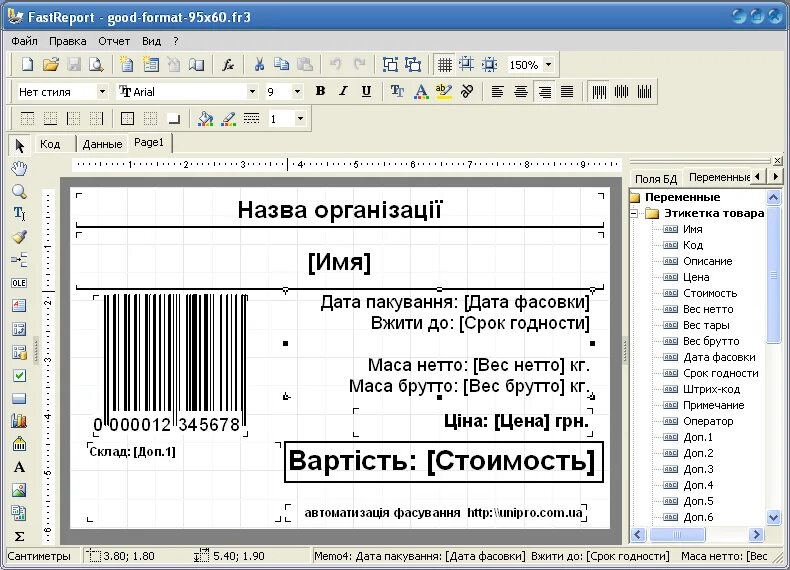Collapse the 'Этикетка товара' tree node

(635, 214)
